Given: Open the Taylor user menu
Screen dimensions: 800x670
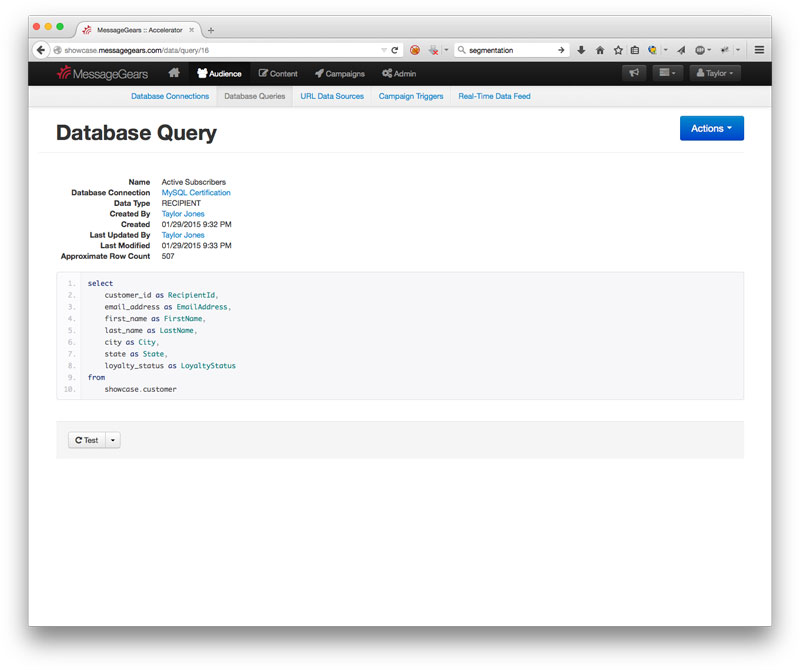Looking at the screenshot, I should point(715,73).
